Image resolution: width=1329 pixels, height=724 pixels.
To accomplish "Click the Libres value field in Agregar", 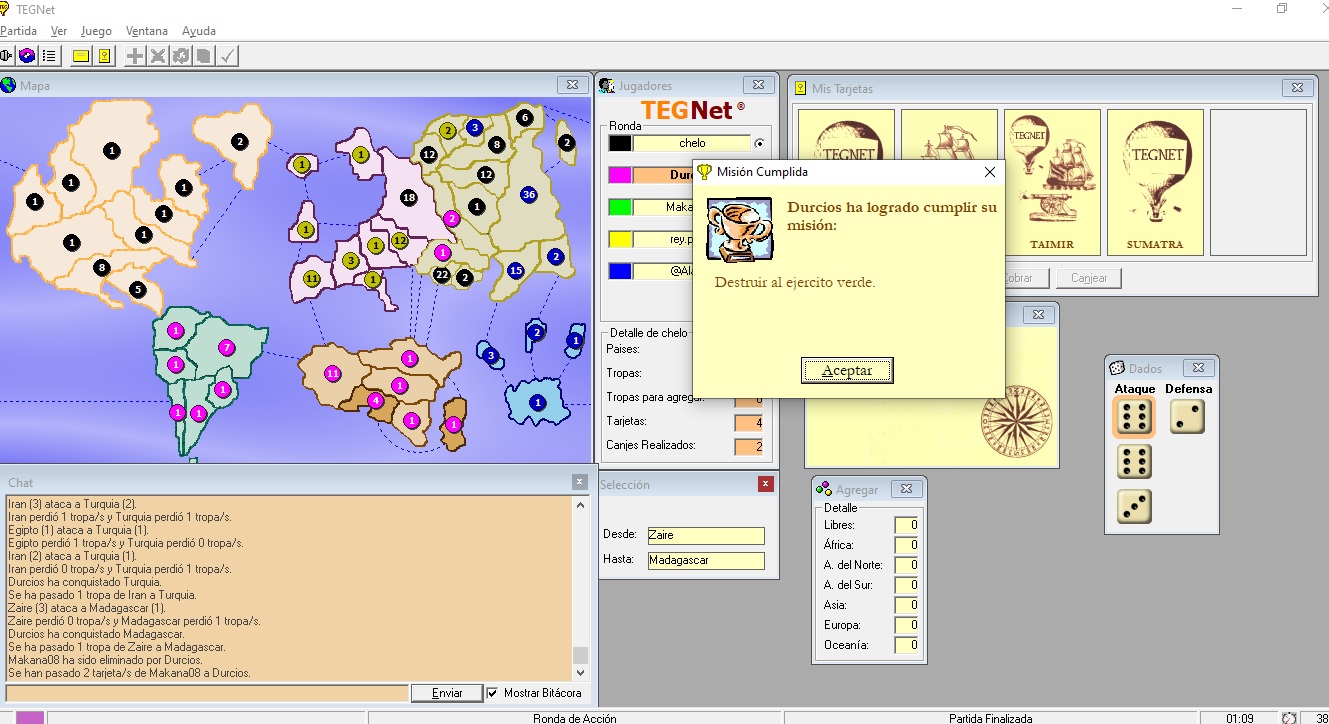I will 907,525.
